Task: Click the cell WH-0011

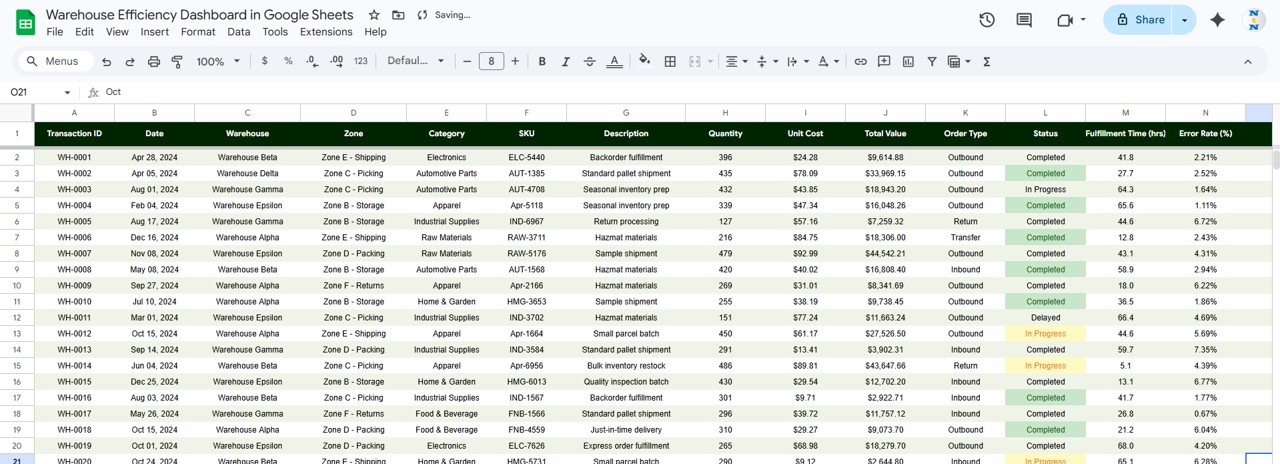Action: click(74, 318)
